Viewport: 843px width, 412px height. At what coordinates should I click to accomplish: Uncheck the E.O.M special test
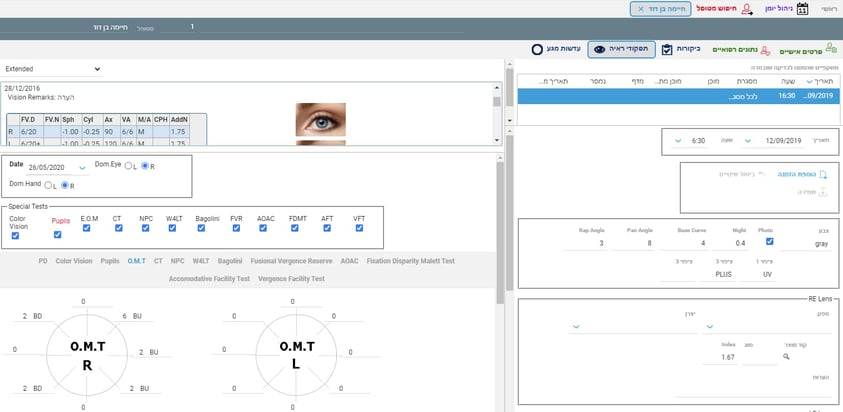87,228
